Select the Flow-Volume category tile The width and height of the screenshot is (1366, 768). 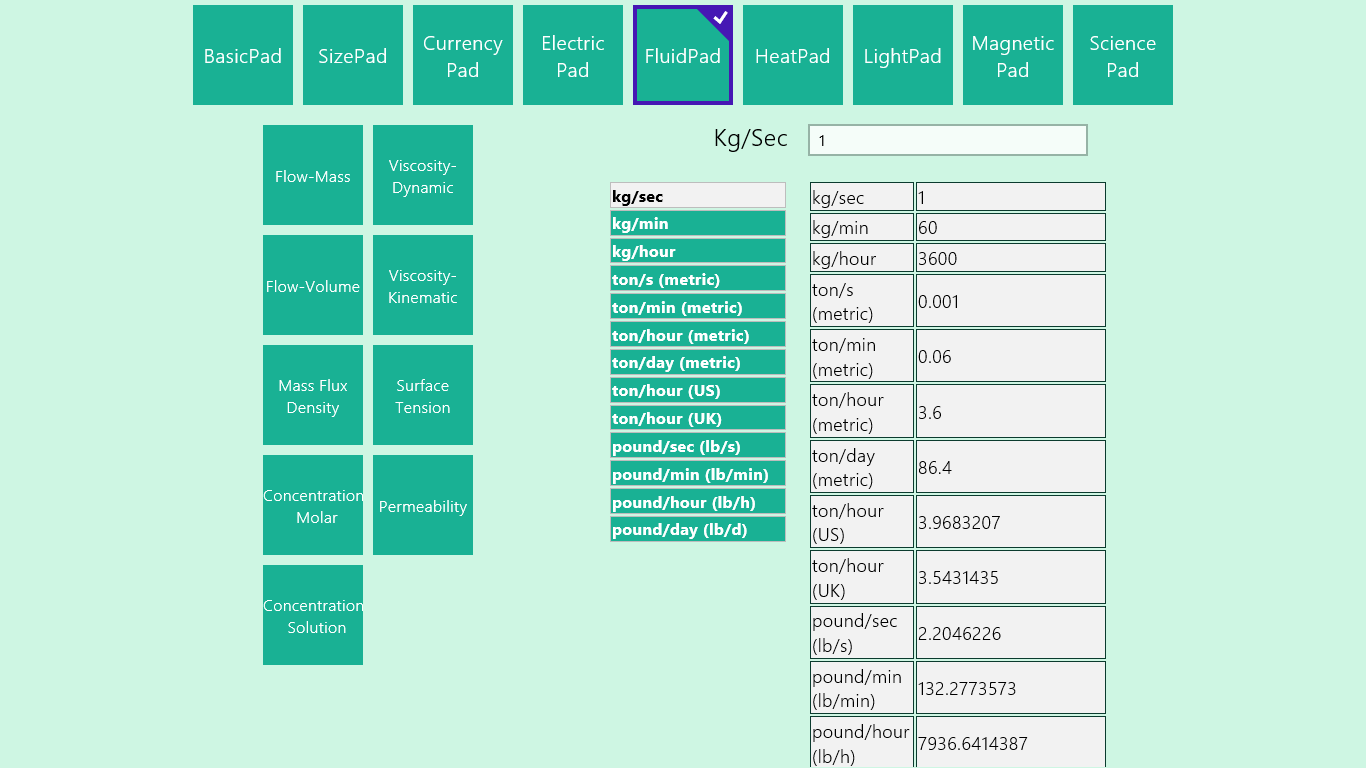pos(313,285)
